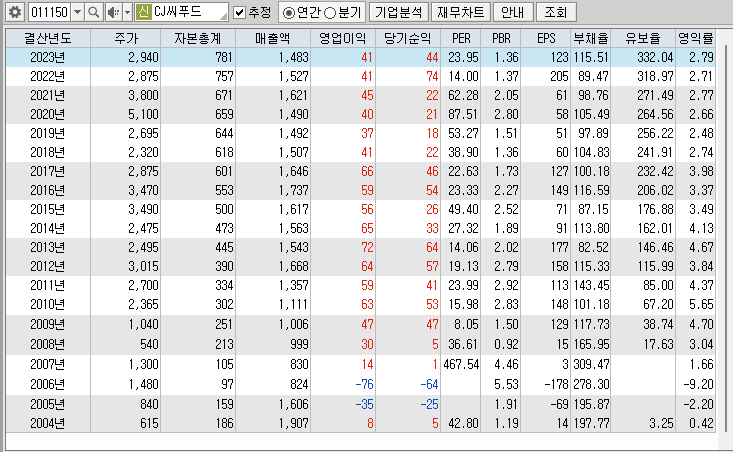Click the 2023년 total equity 781
This screenshot has height=452, width=733.
click(223, 57)
